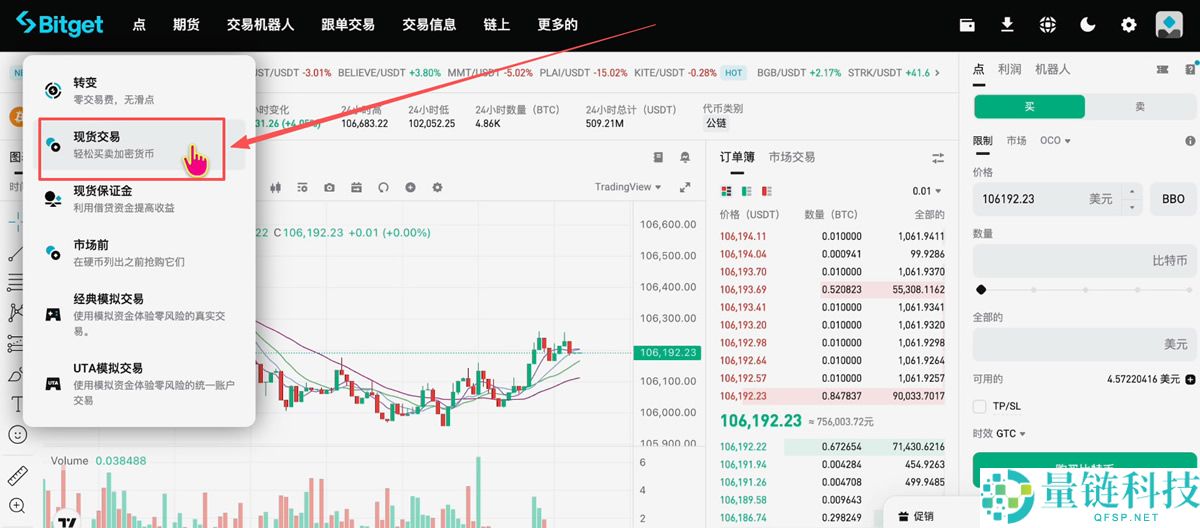
Task: Open chart indicators icon
Action: click(x=302, y=187)
